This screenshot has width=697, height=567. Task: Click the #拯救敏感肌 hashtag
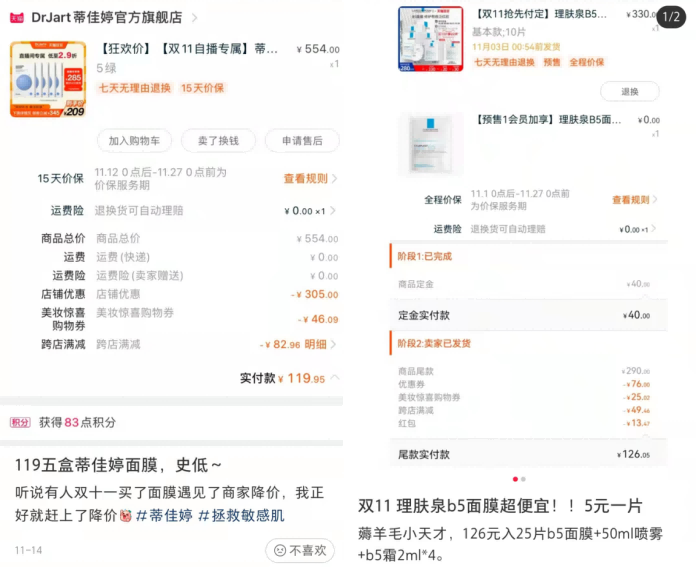(x=241, y=515)
